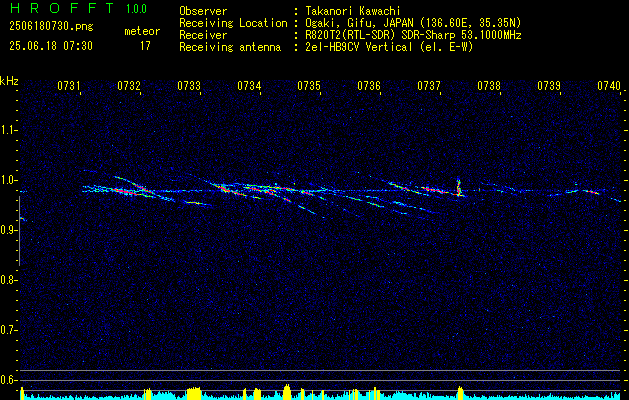Select the meteor count value 17
The height and width of the screenshot is (400, 629).
pos(145,46)
